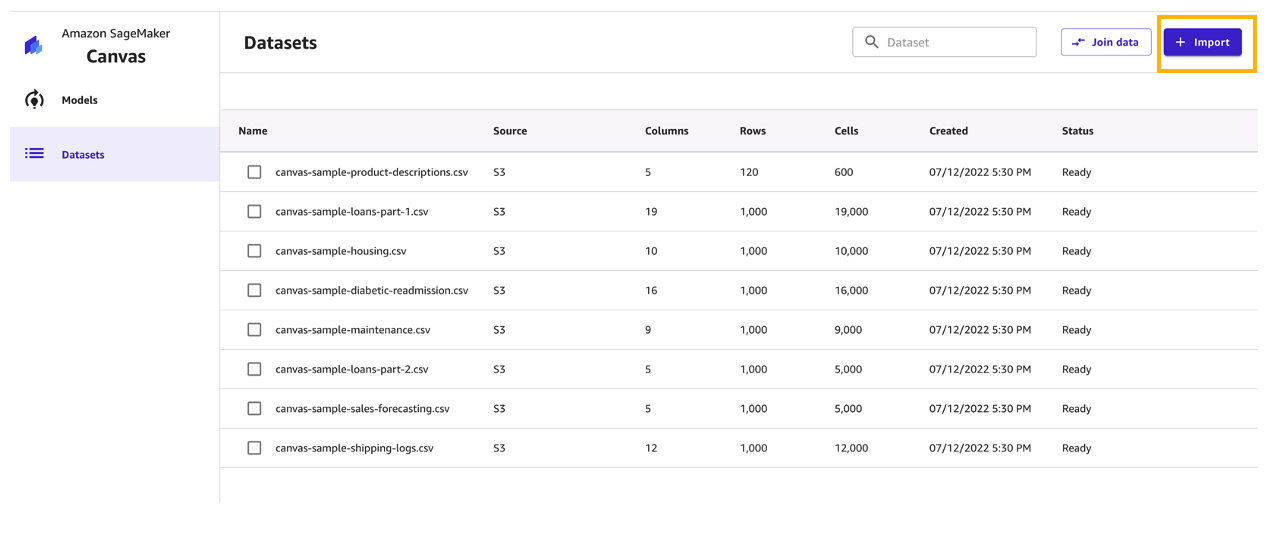Open canvas-sample-diabetic-readmission.csv dataset
This screenshot has height=536, width=1280.
click(x=371, y=291)
